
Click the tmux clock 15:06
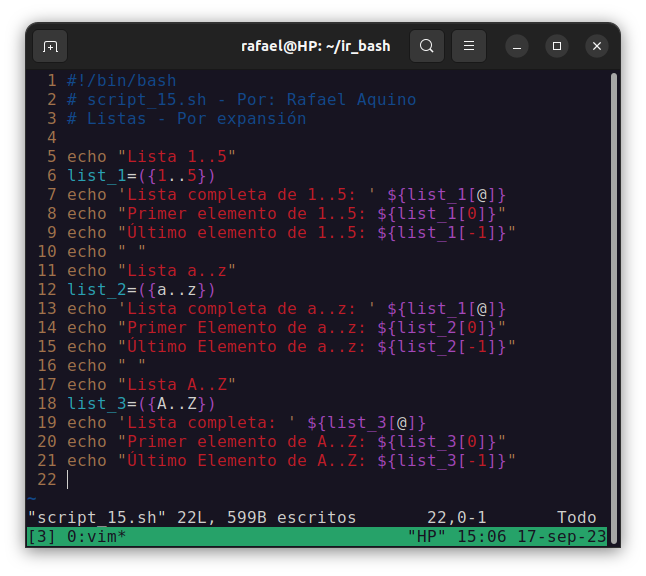pos(482,536)
